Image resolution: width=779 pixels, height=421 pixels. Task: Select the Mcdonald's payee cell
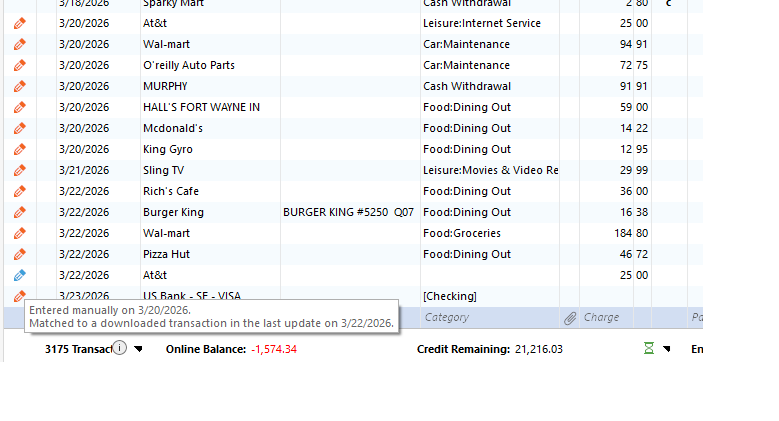coord(173,128)
